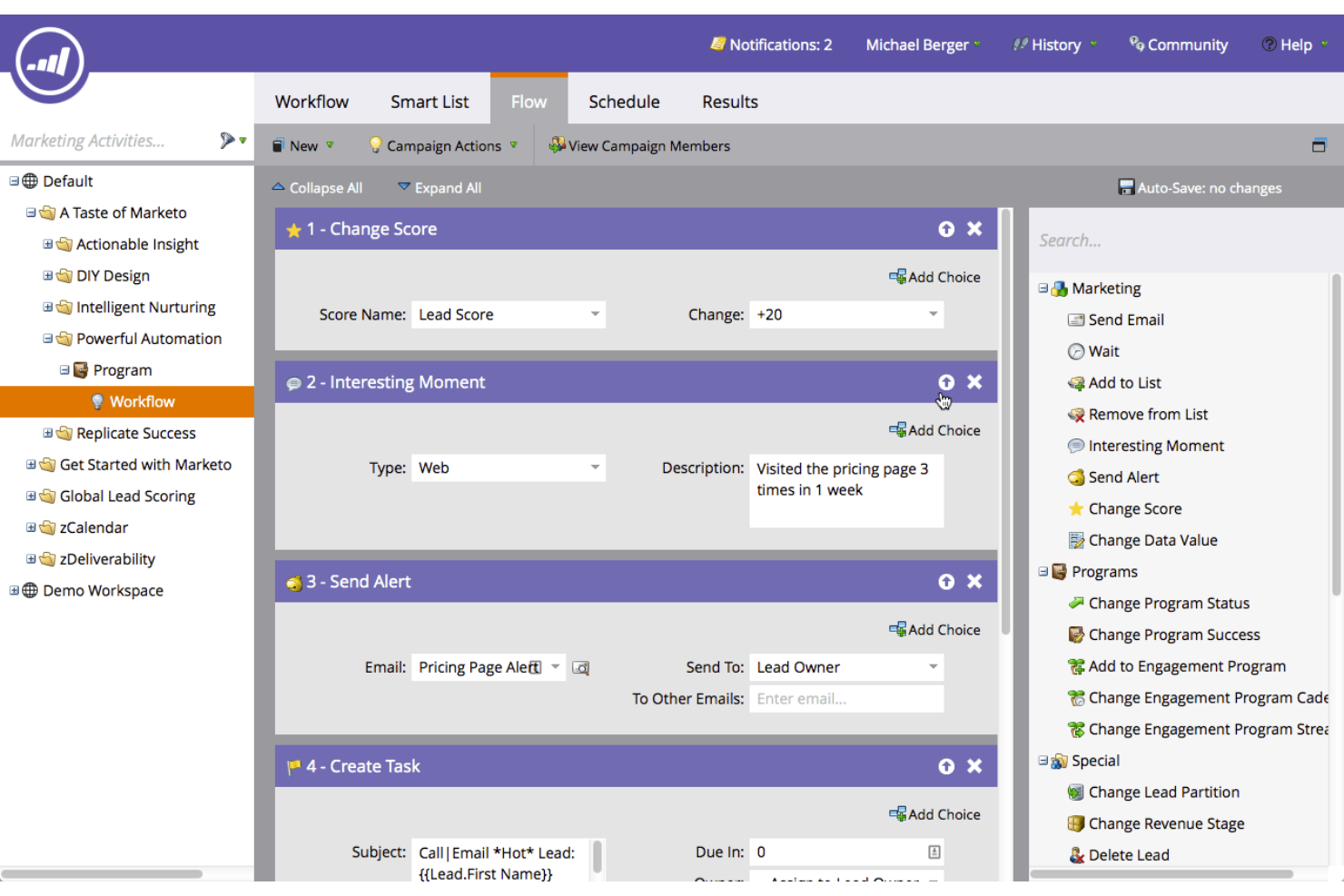This screenshot has height=896, width=1344.
Task: Delete the Interesting Moment step
Action: click(x=974, y=382)
